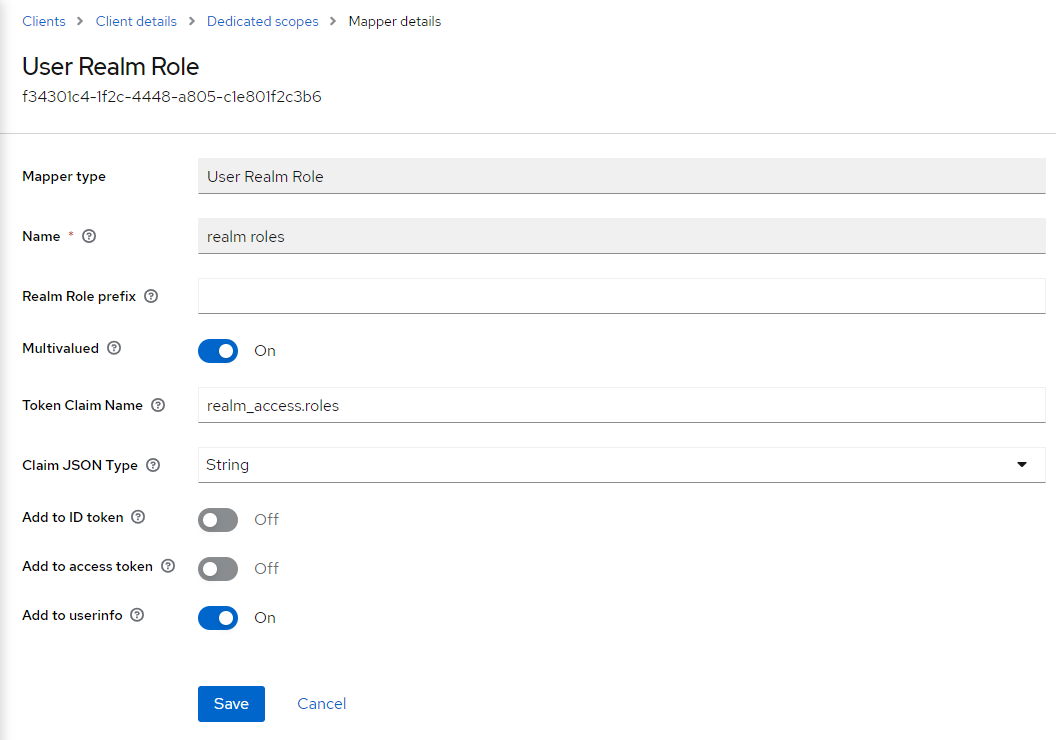Navigate to Clients via breadcrumb
This screenshot has width=1056, height=740.
(44, 21)
